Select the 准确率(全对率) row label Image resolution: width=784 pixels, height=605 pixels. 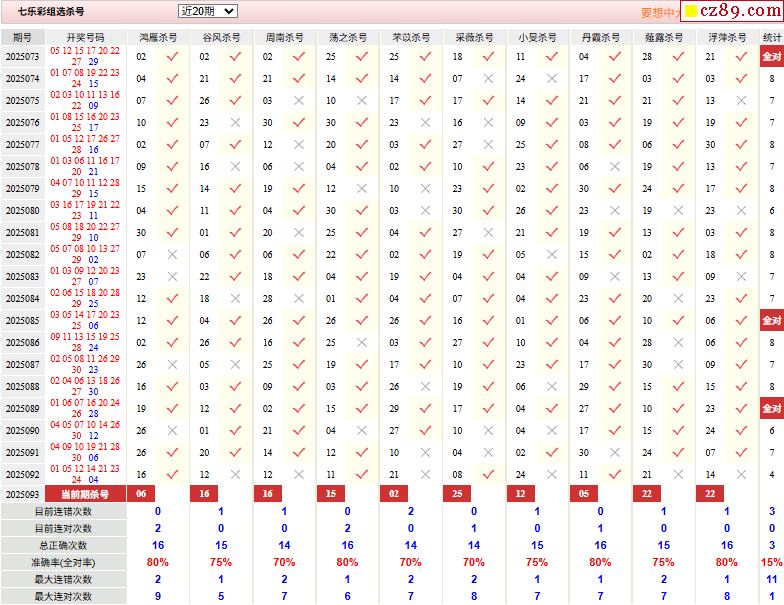pos(64,562)
